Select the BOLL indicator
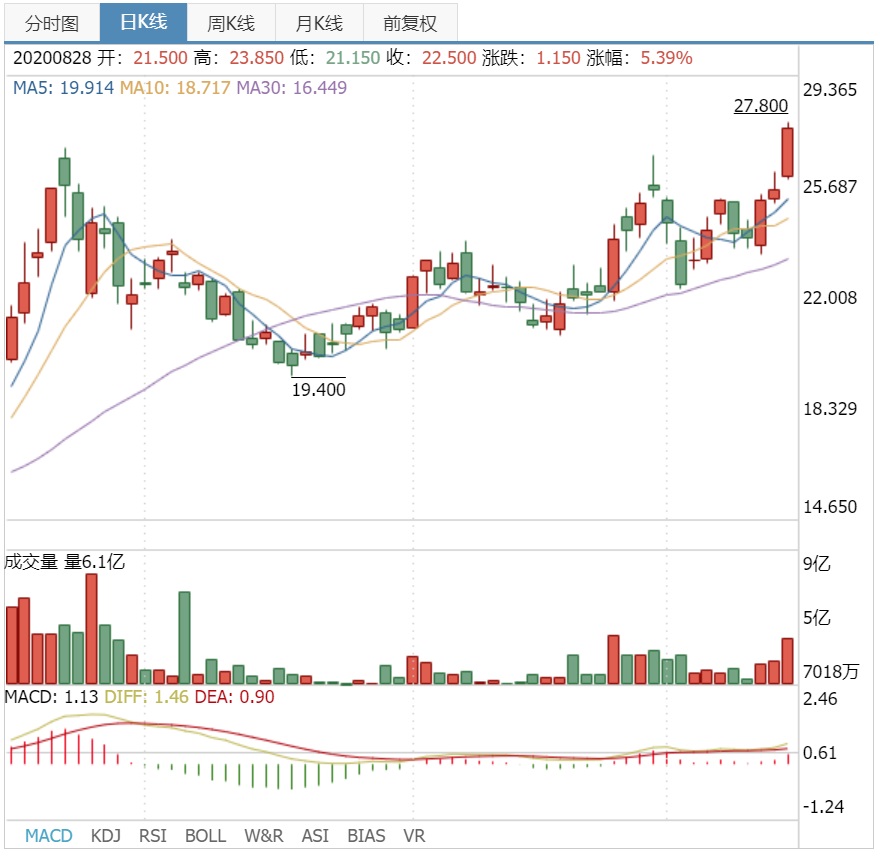Image resolution: width=880 pixels, height=856 pixels. click(205, 836)
